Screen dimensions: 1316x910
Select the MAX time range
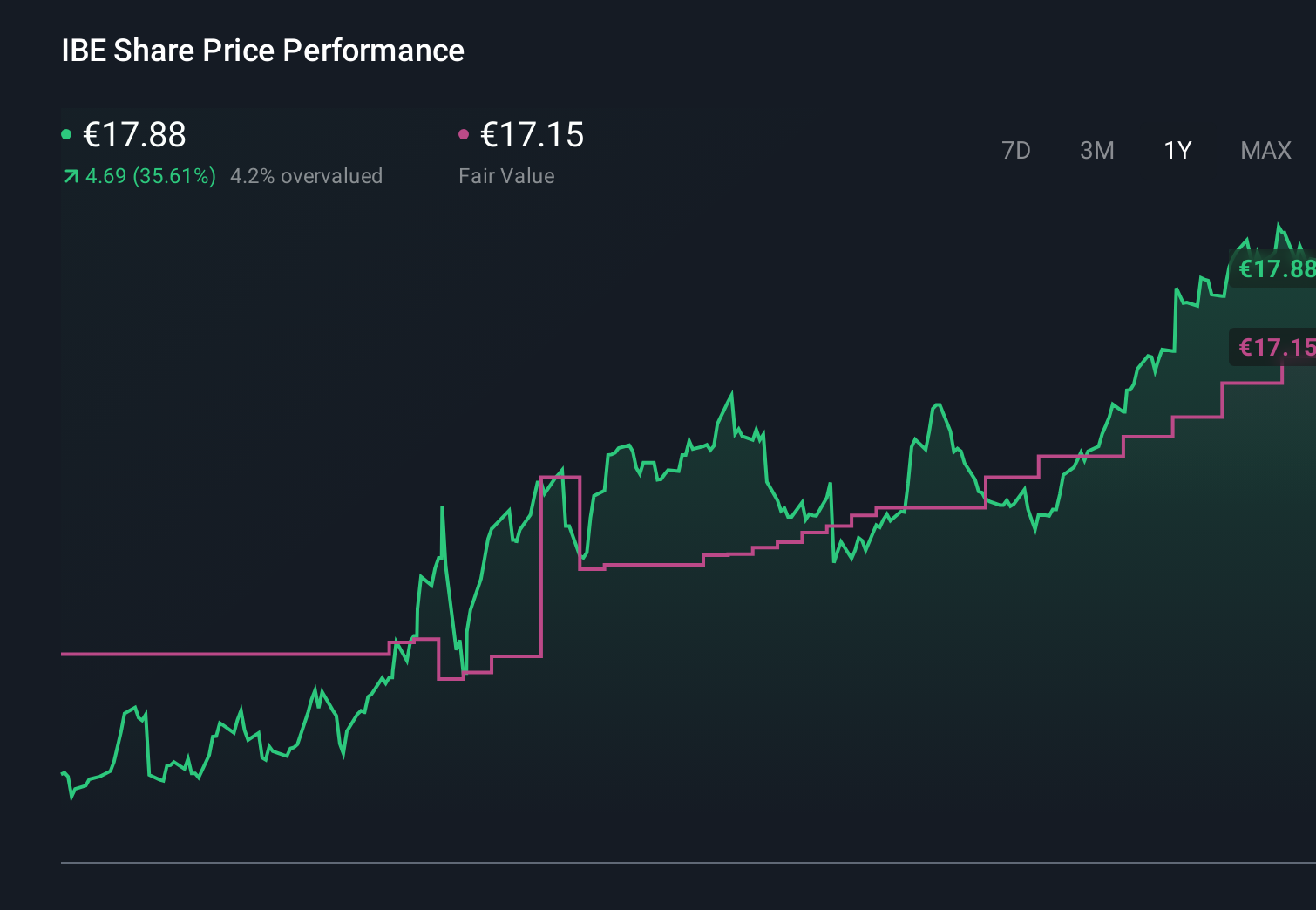point(1265,150)
